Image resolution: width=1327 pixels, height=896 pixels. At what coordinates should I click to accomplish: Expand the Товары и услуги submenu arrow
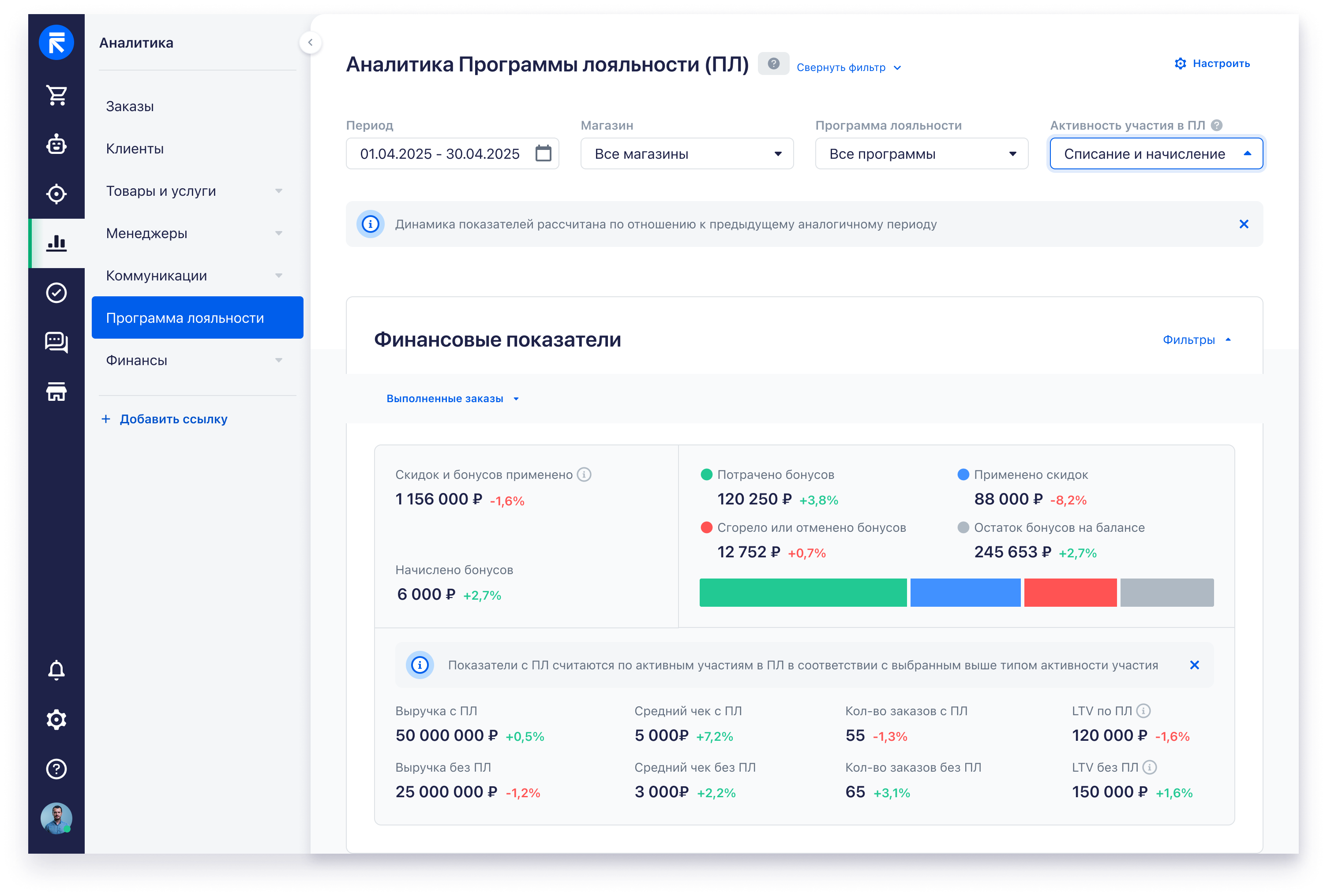point(279,190)
